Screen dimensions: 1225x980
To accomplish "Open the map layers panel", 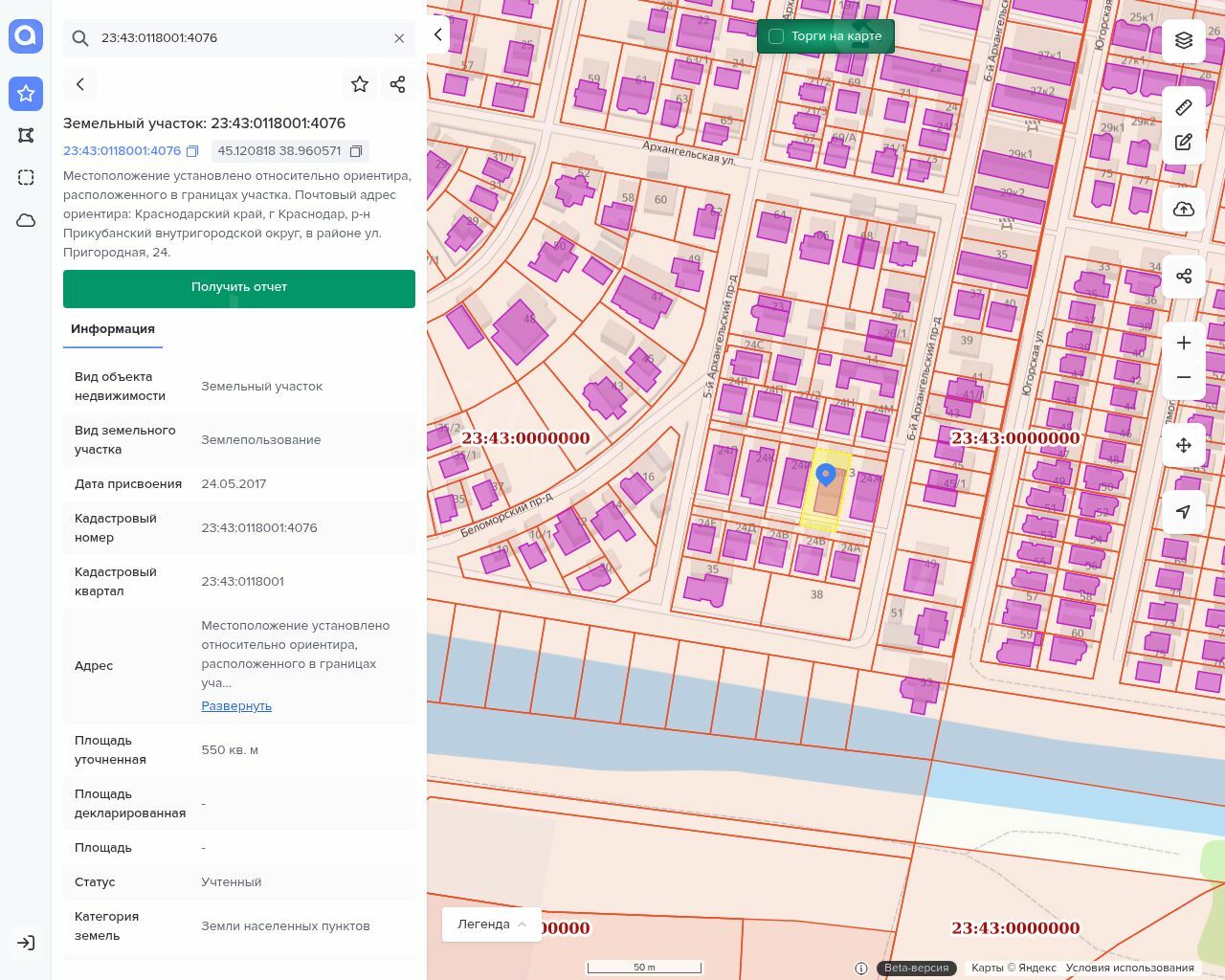I will (1184, 40).
